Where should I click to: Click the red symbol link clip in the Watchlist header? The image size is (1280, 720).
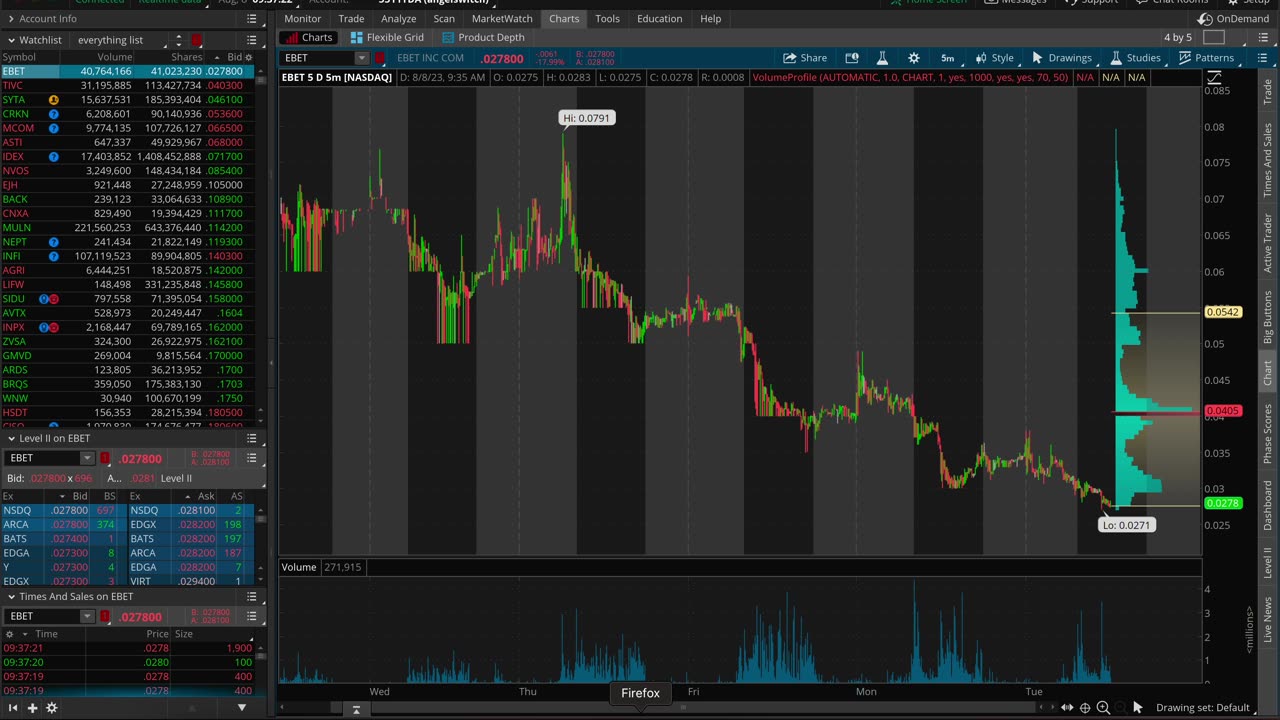click(197, 40)
